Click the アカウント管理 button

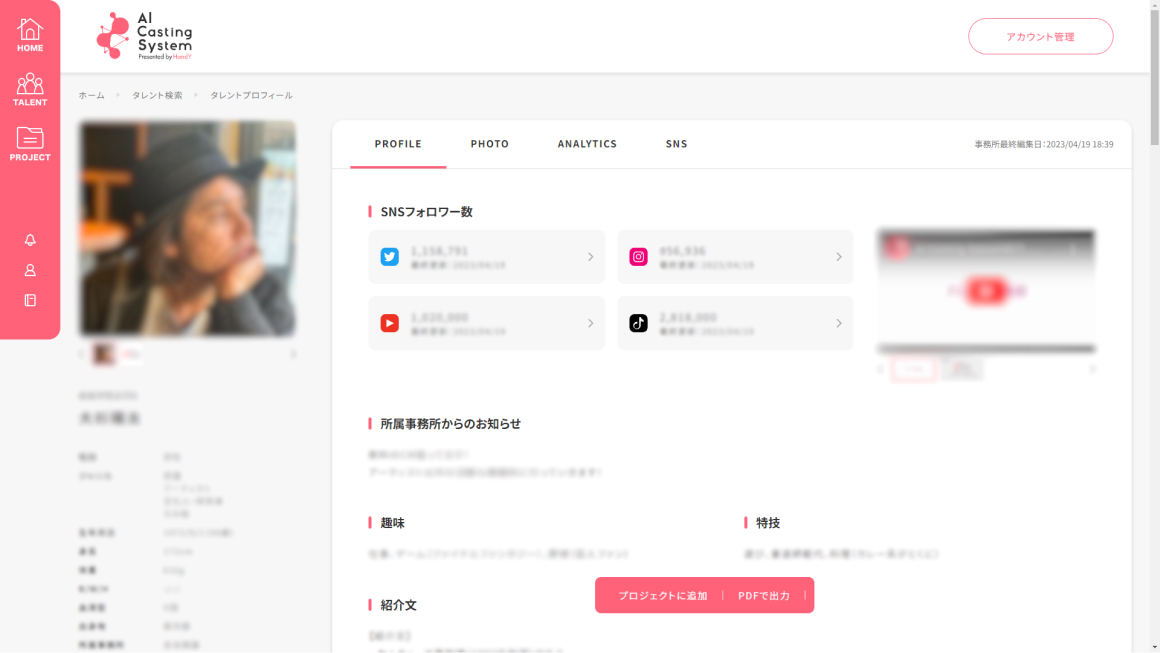pyautogui.click(x=1040, y=37)
